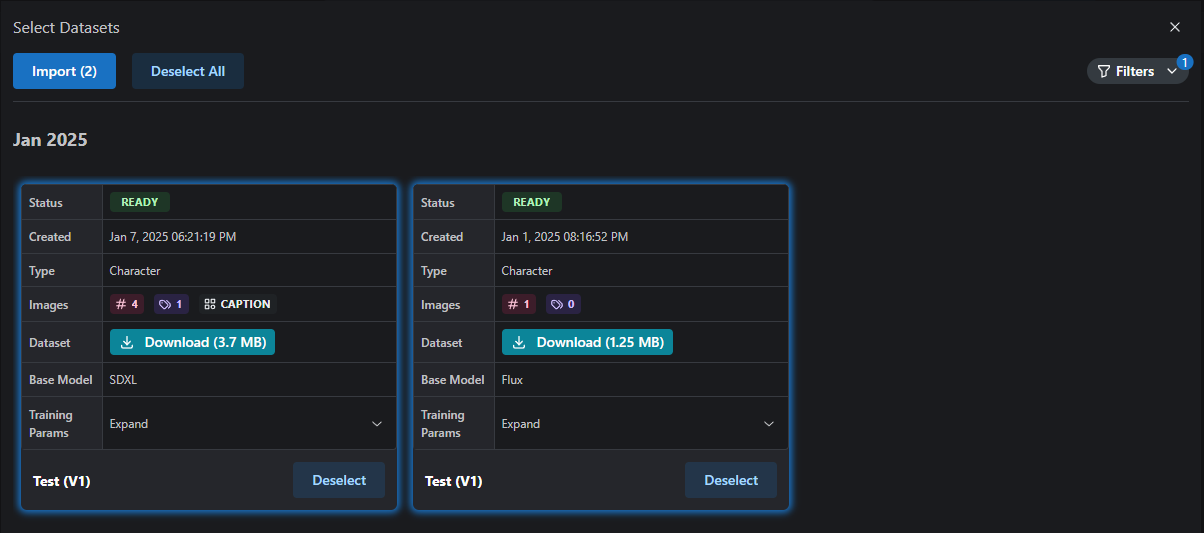Click the image count badge on the Flux card
This screenshot has width=1204, height=533.
pyautogui.click(x=519, y=304)
